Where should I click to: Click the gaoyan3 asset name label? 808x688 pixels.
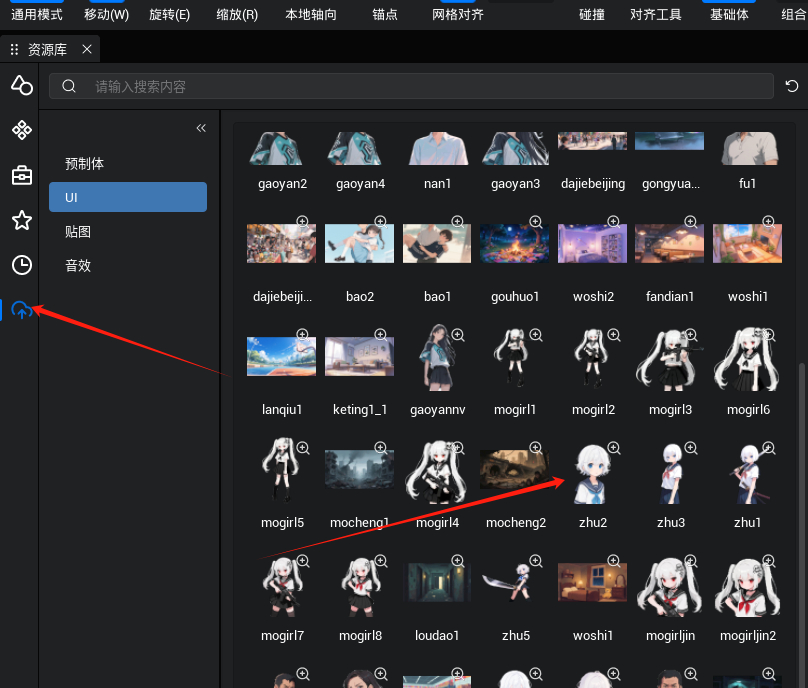(515, 183)
